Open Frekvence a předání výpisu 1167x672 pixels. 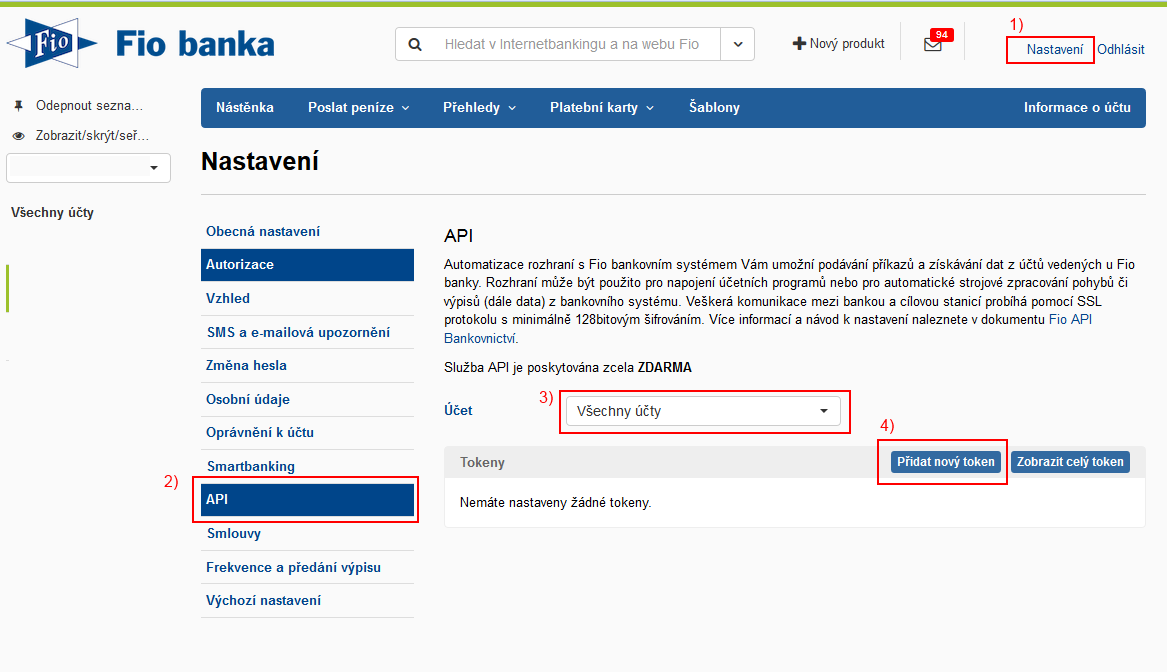(x=307, y=567)
